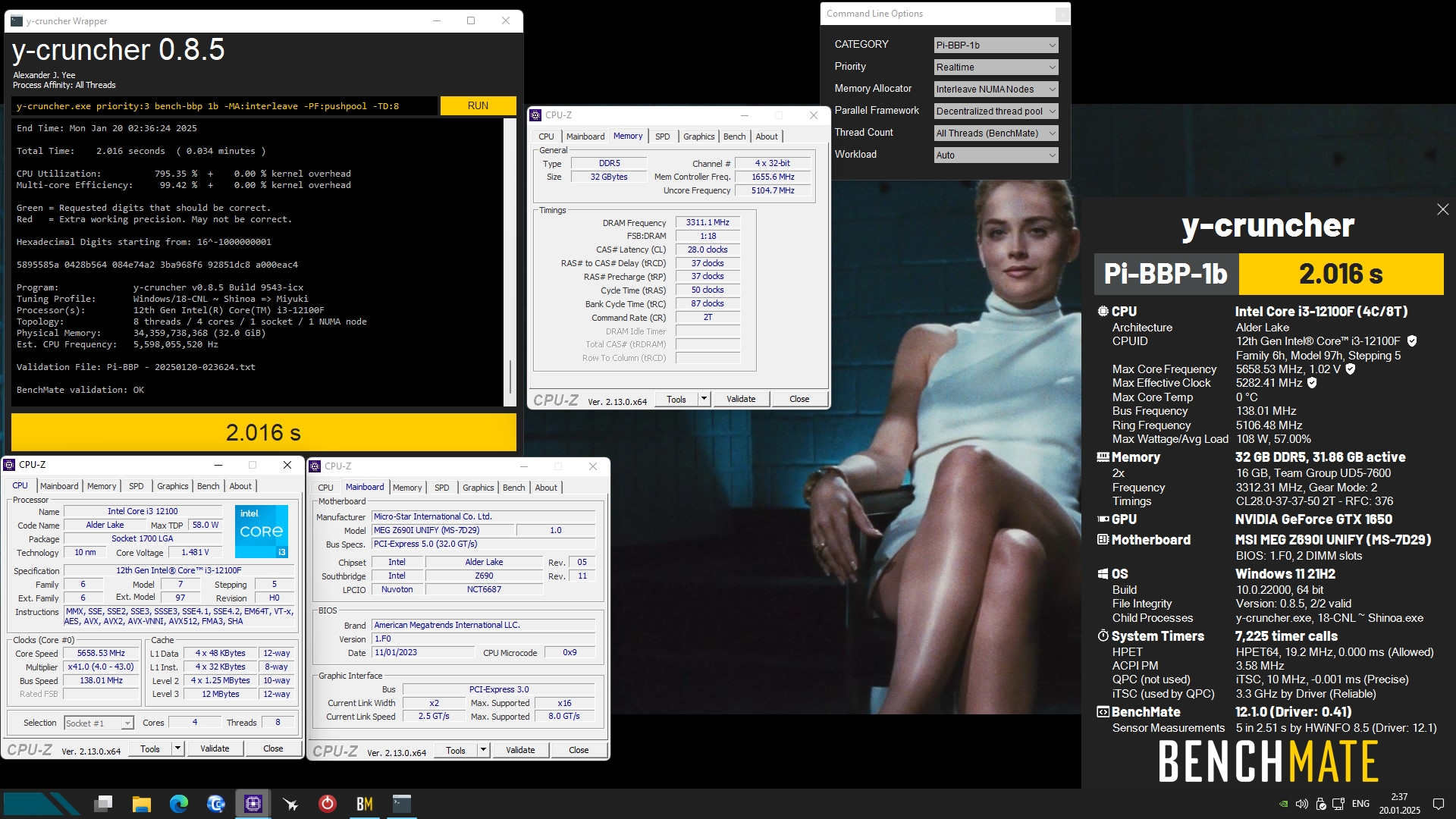
Task: Click Validate in CPU-Z Memory window
Action: tap(741, 399)
